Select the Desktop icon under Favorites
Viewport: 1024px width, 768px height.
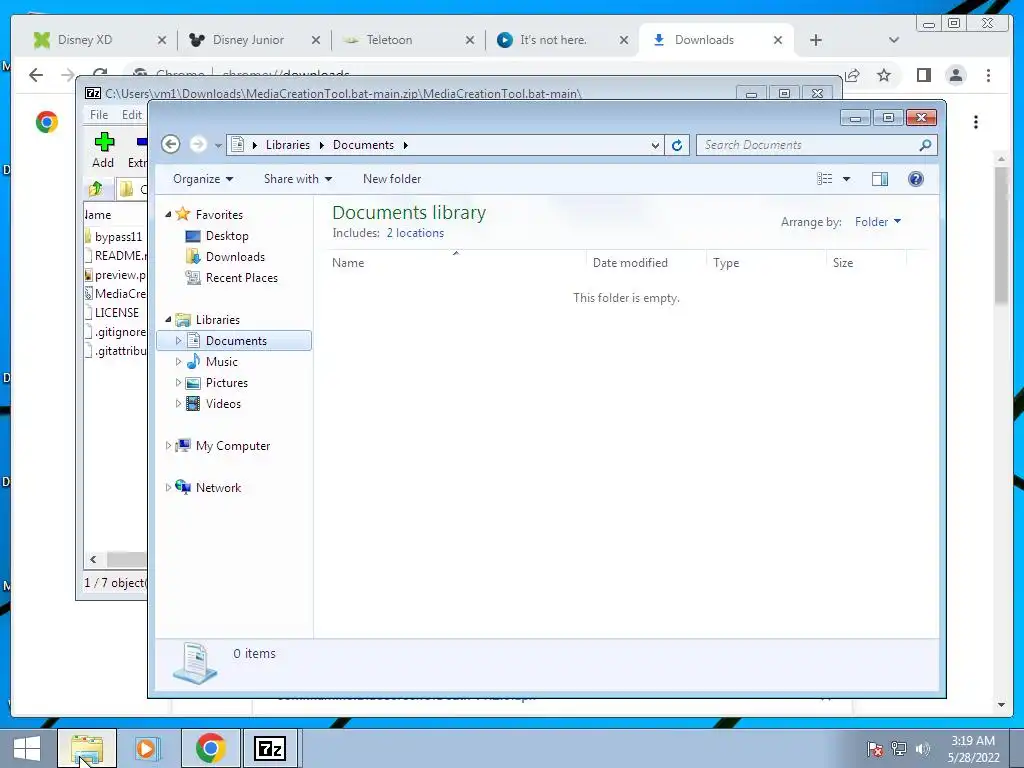[193, 236]
